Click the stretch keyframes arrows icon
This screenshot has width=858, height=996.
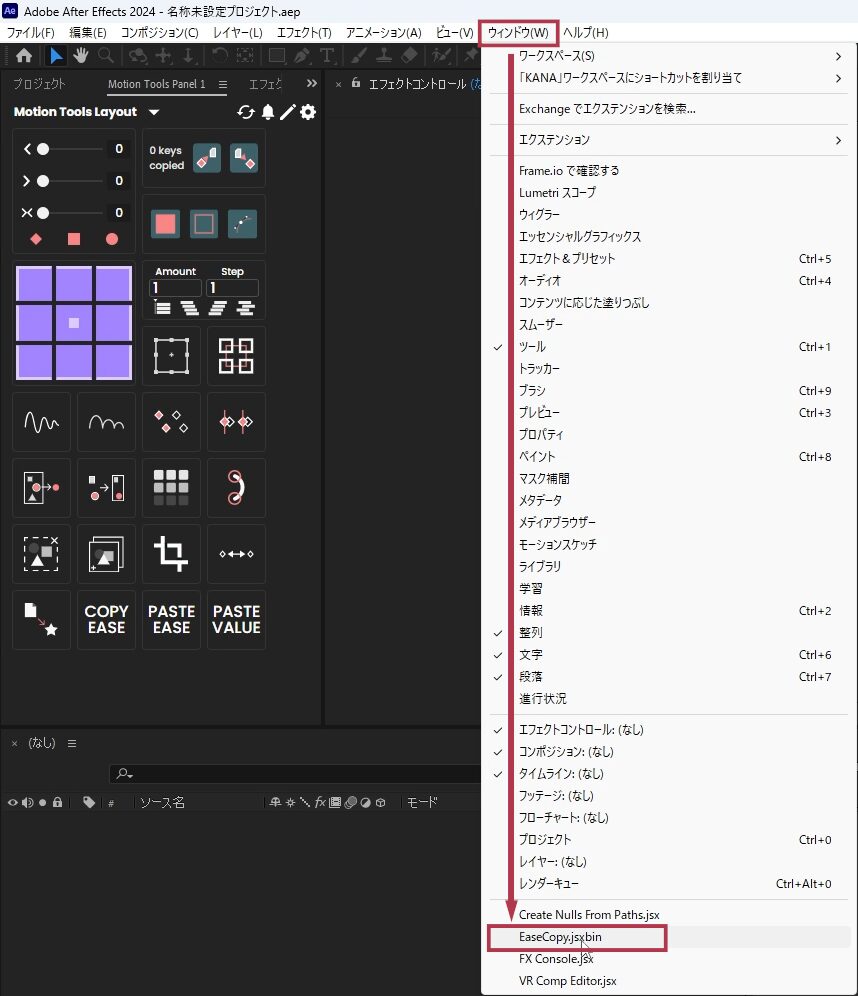point(236,554)
